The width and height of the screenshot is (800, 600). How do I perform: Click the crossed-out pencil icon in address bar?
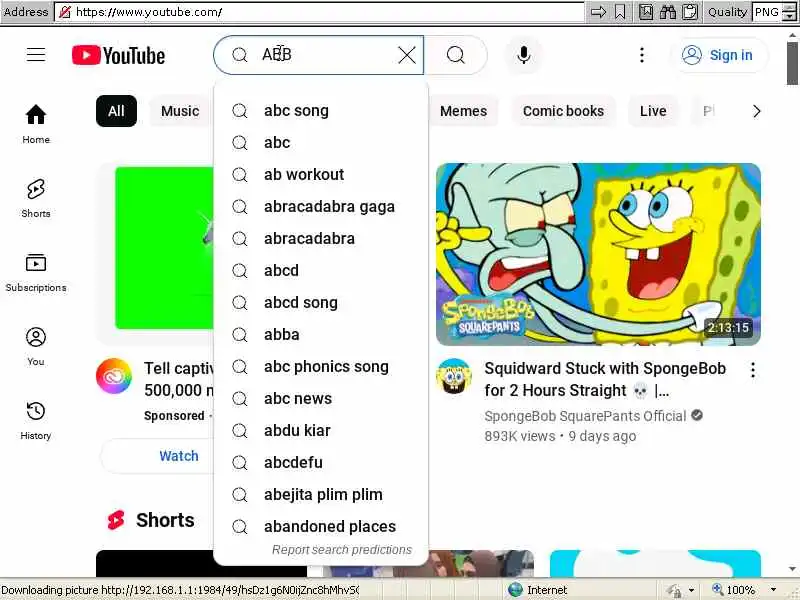(x=65, y=12)
